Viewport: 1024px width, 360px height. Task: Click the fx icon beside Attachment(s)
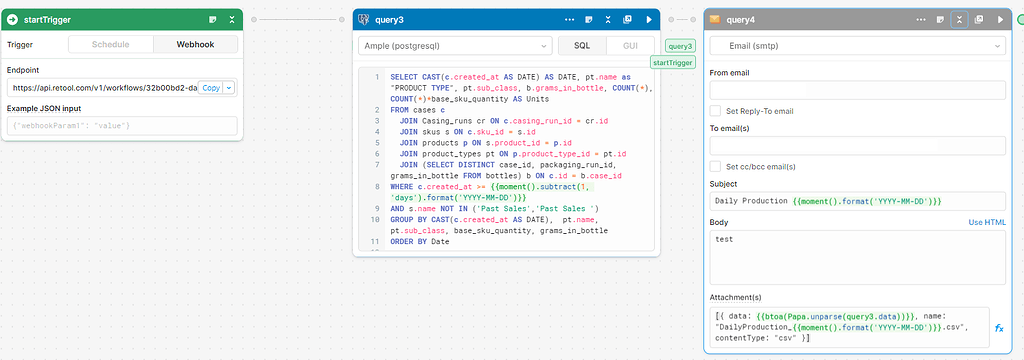[x=999, y=328]
